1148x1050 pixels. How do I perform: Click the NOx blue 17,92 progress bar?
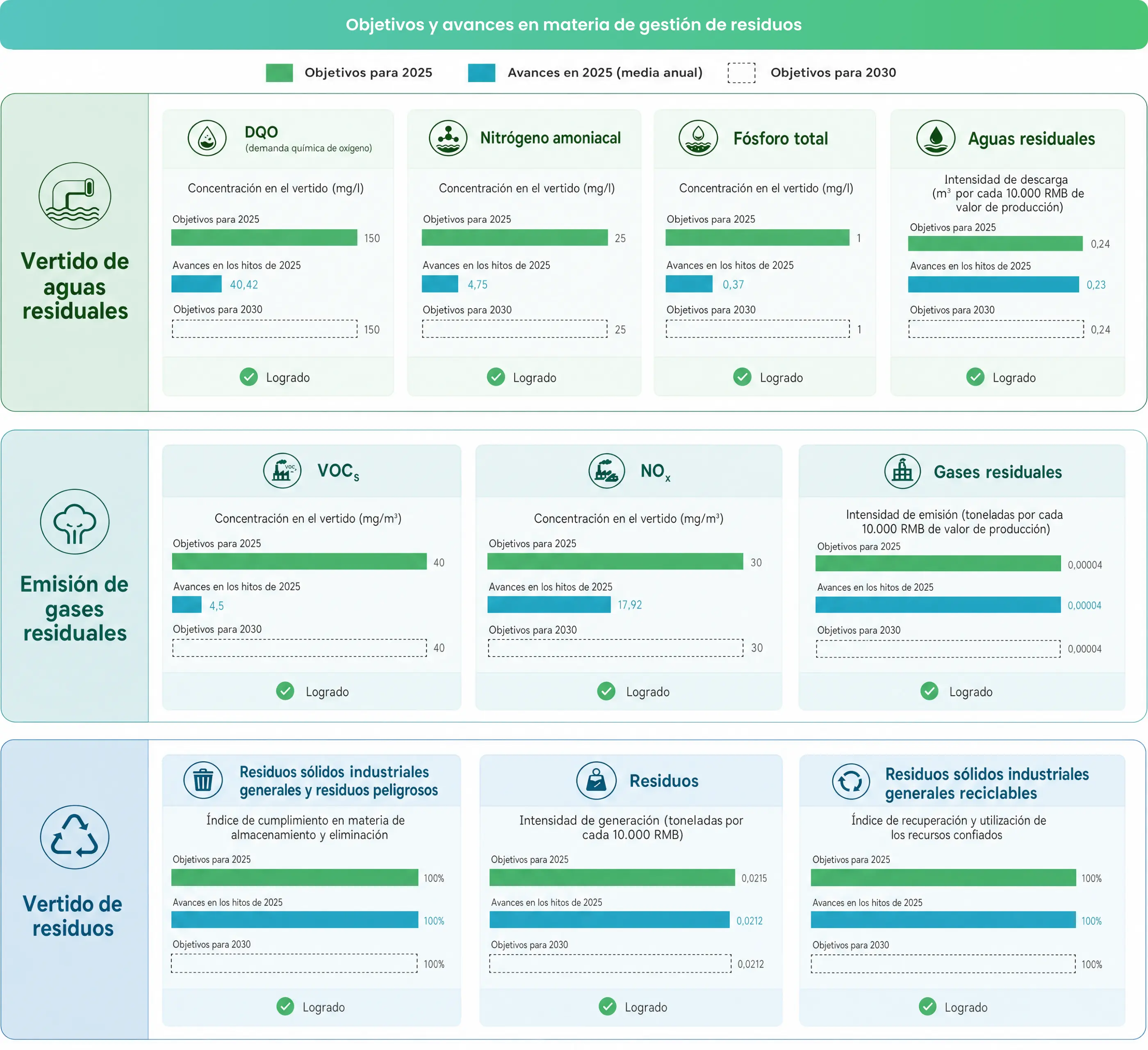point(549,605)
